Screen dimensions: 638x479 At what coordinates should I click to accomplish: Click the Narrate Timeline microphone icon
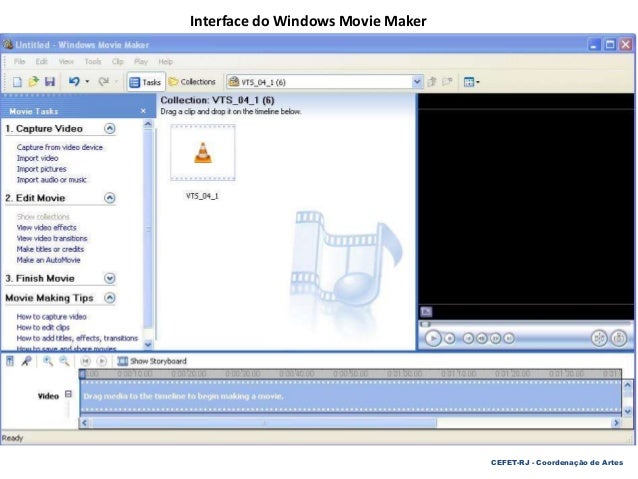click(x=26, y=361)
